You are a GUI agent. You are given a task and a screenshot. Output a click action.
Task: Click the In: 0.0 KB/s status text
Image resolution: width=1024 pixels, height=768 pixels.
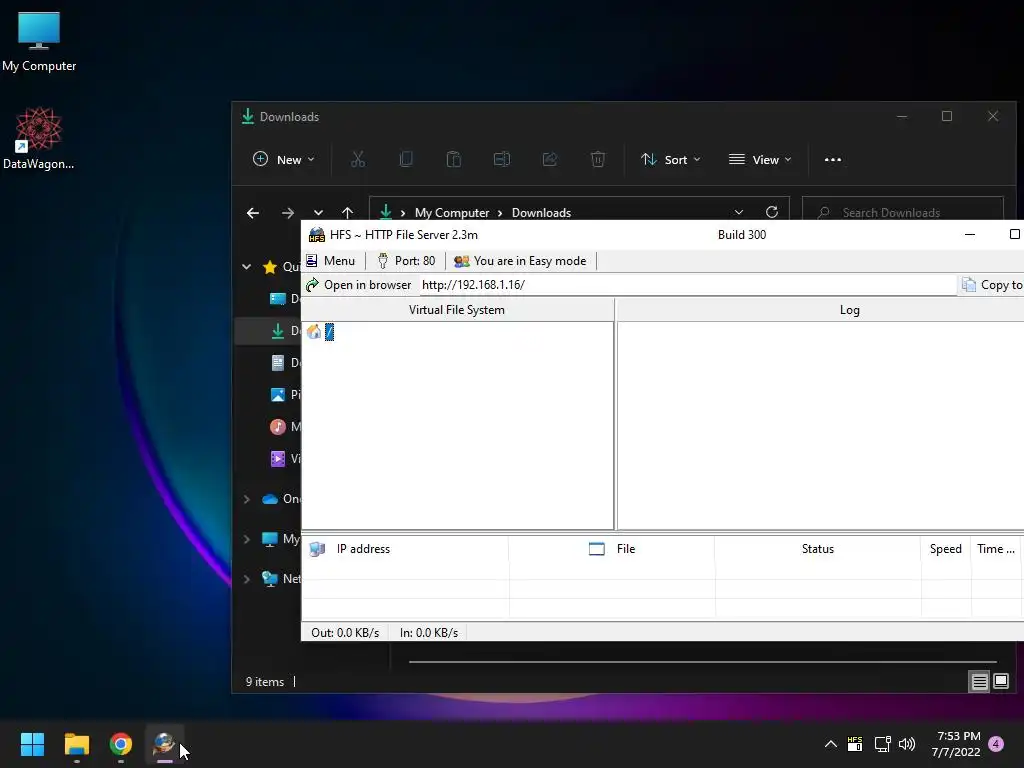tap(429, 633)
